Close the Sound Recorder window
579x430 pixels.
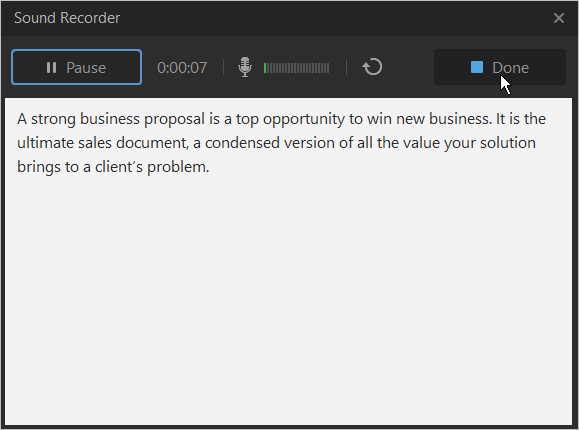[x=559, y=18]
